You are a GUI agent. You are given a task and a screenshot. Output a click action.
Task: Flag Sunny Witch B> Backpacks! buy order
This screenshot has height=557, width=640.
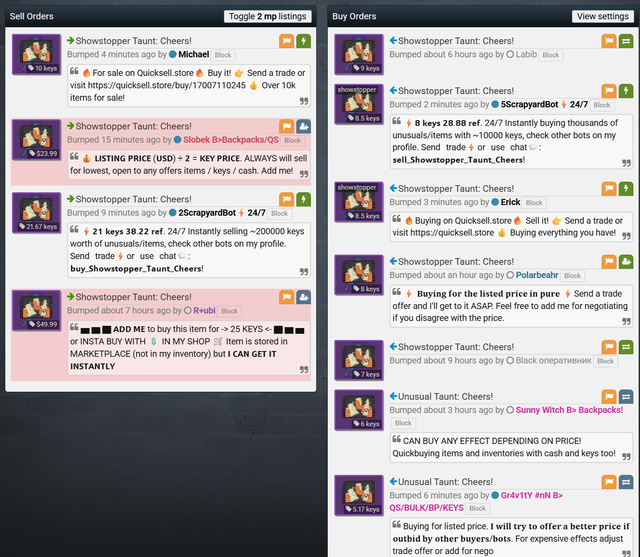(609, 397)
